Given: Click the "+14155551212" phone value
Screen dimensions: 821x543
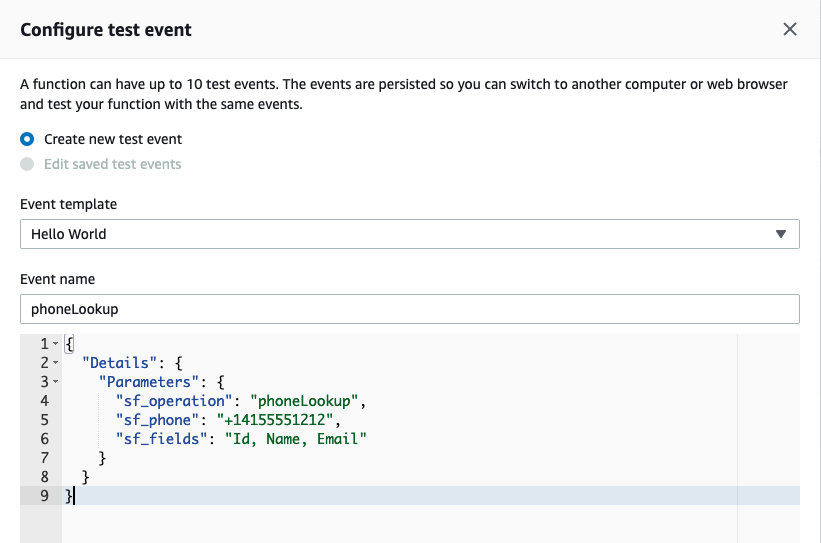Looking at the screenshot, I should pyautogui.click(x=275, y=420).
